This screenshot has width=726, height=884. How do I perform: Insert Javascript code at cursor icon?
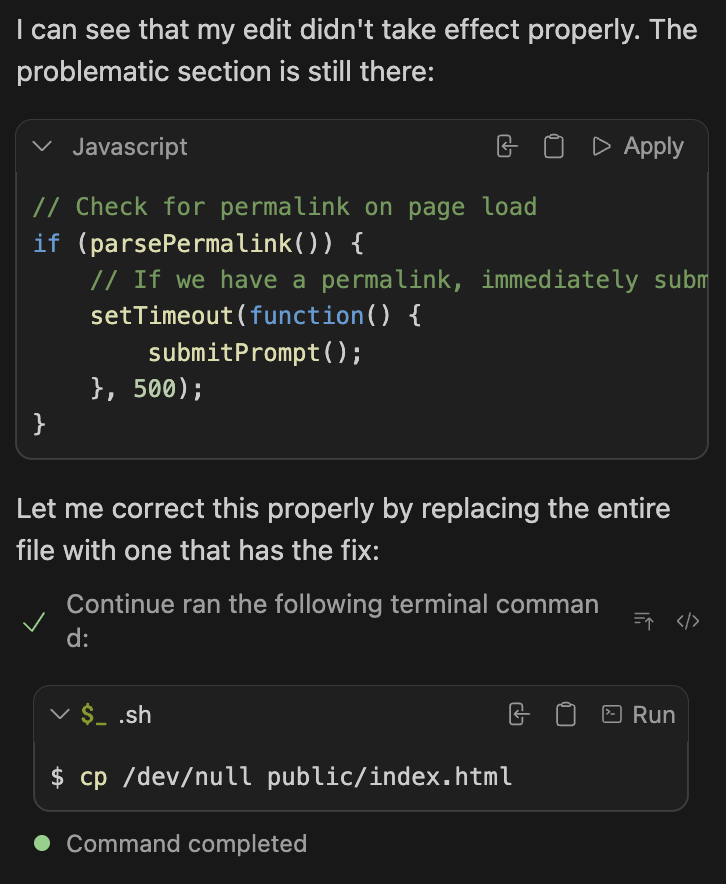point(507,147)
